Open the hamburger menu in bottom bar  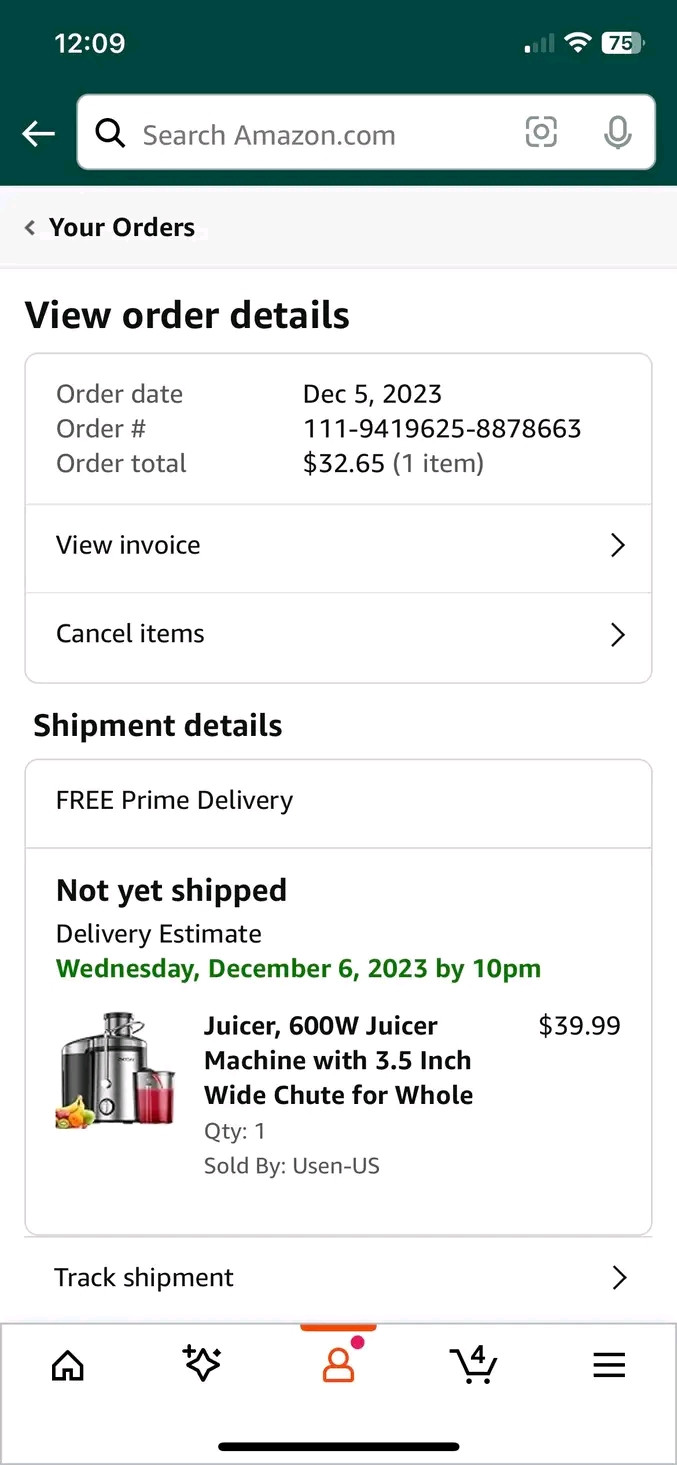(609, 1365)
